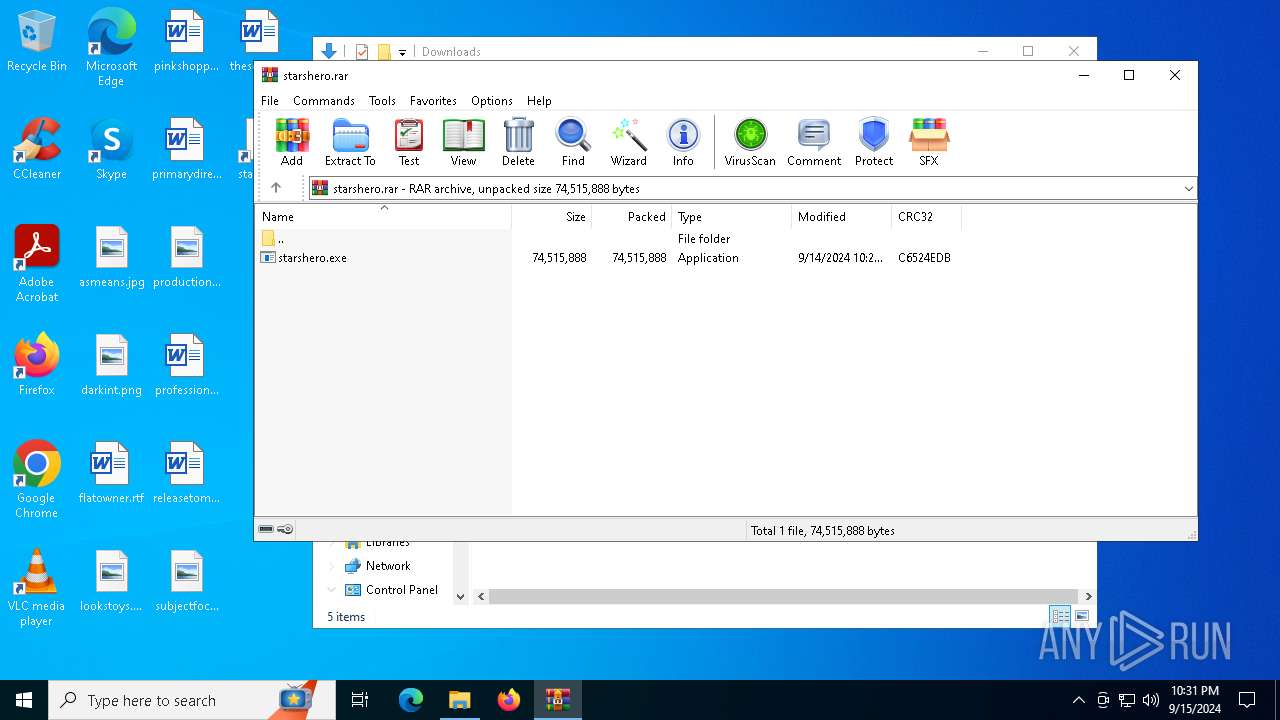Image resolution: width=1280 pixels, height=720 pixels.
Task: Collapse Control Panel tree node
Action: pos(332,590)
